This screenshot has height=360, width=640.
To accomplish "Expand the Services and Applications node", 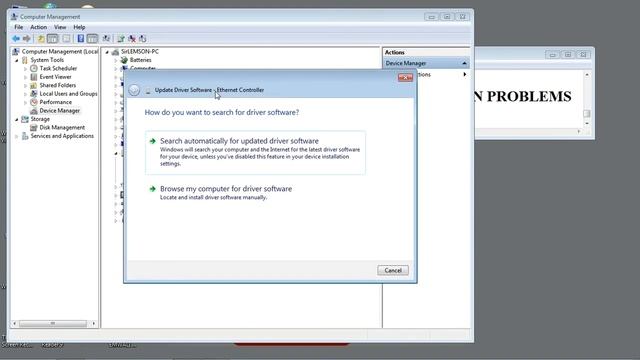I will (x=17, y=136).
